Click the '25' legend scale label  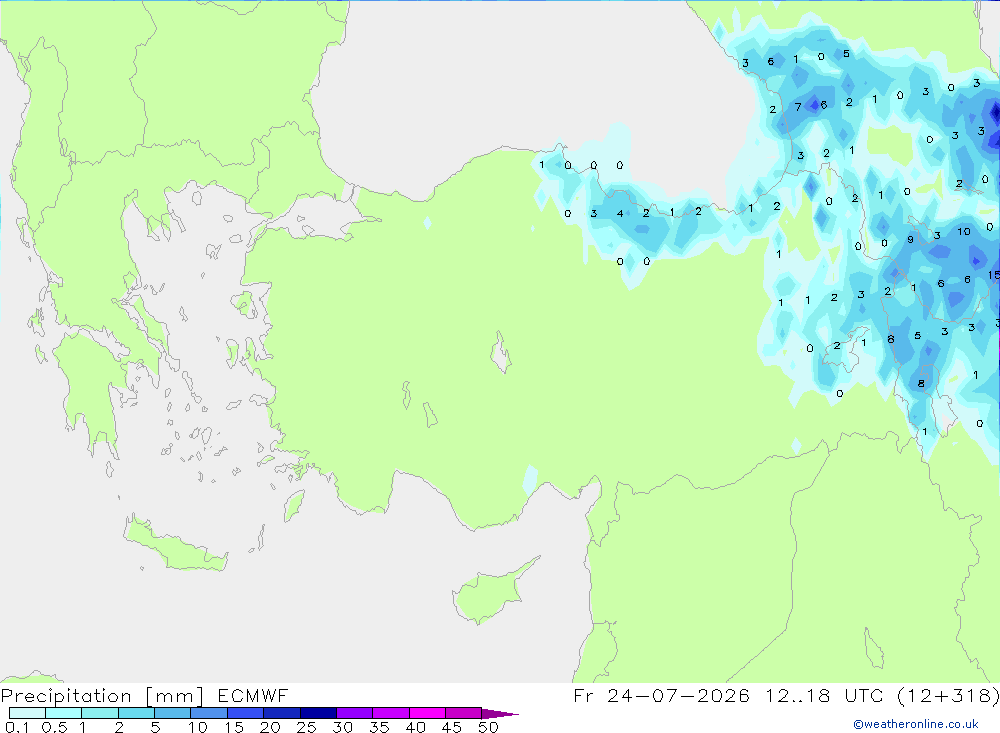pos(306,727)
